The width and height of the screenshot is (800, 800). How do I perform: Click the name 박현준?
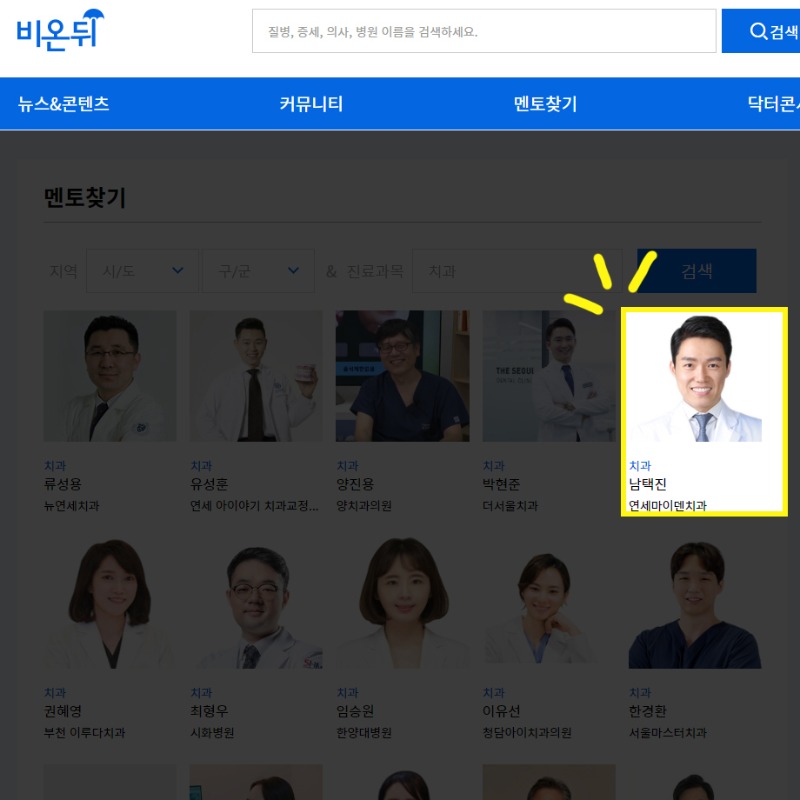[502, 484]
